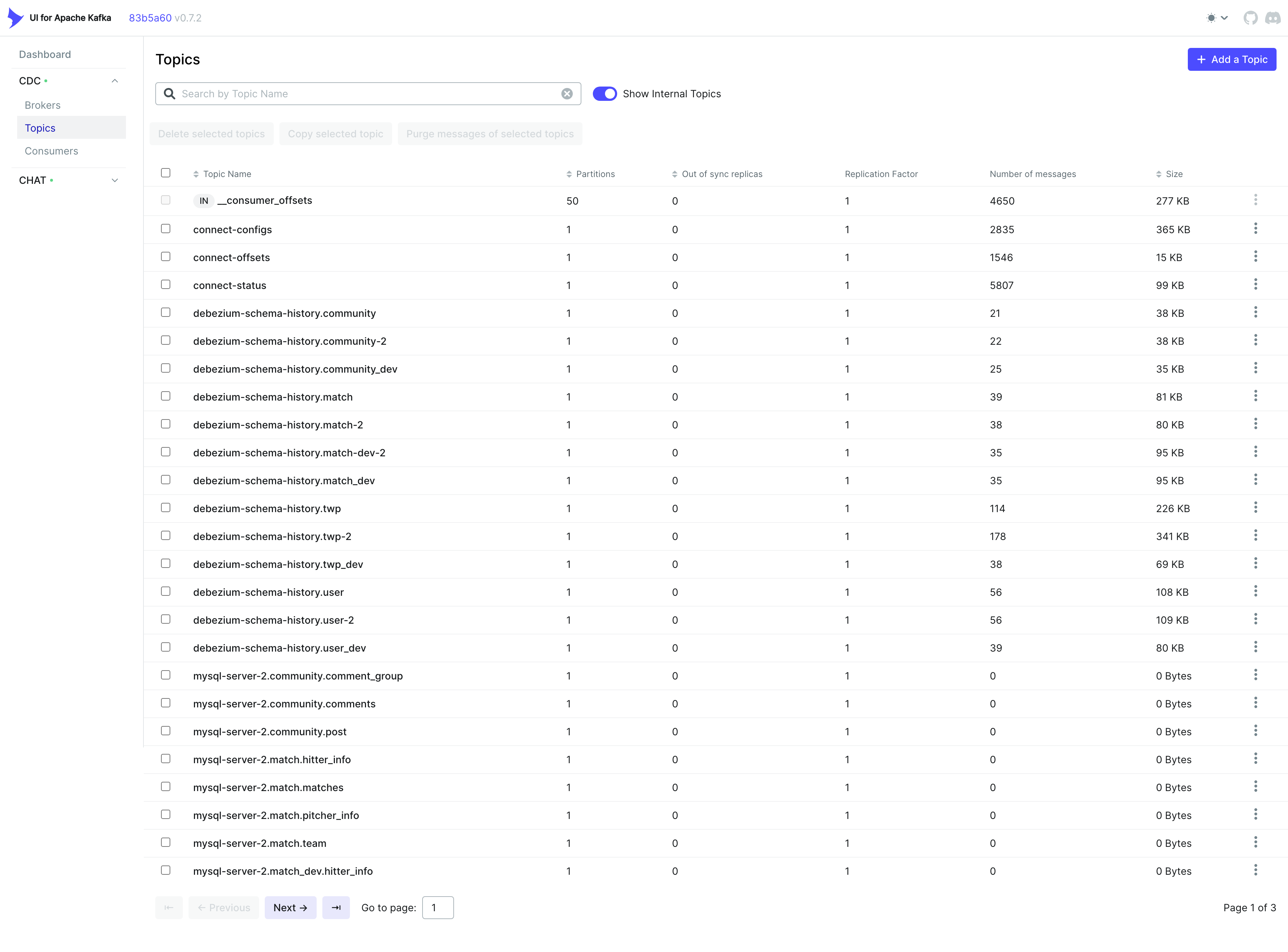
Task: Jump to last page arrow button
Action: (336, 908)
